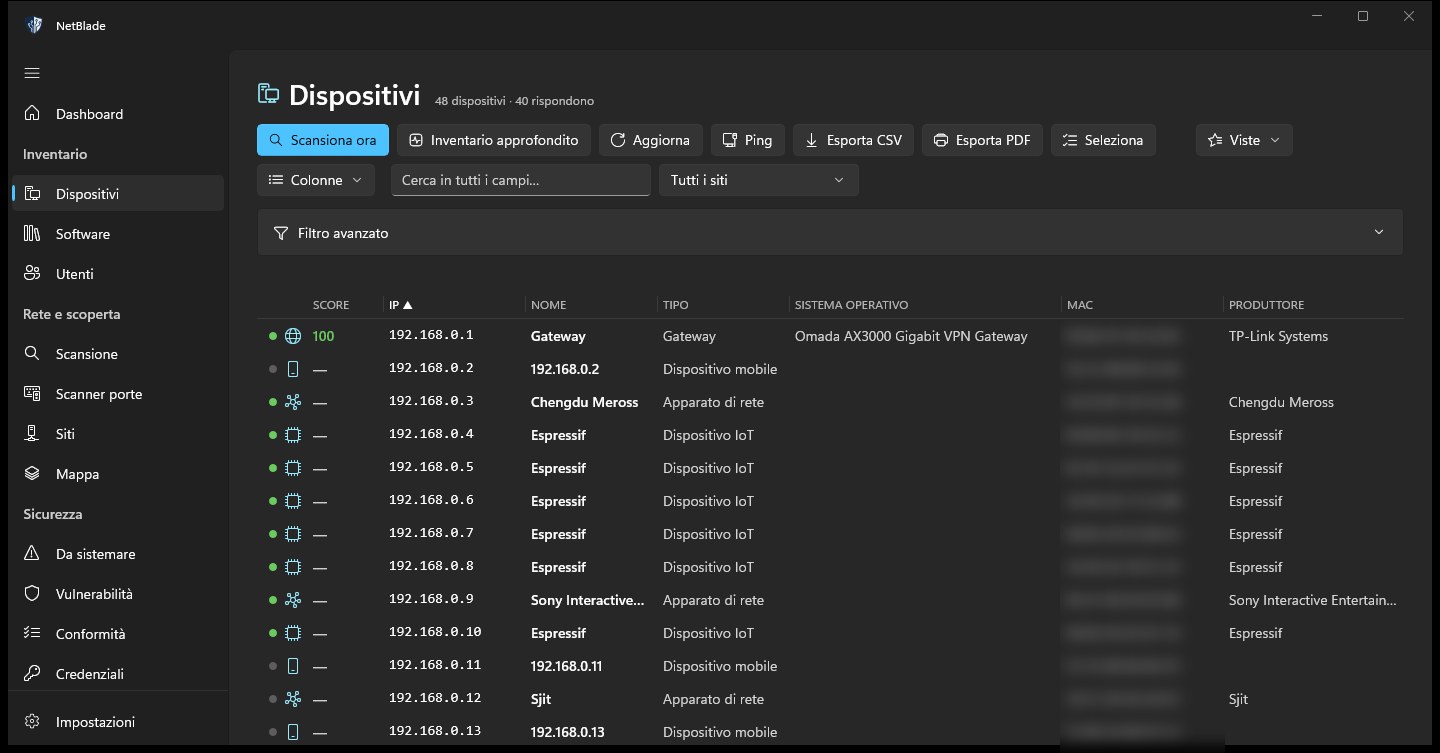
Task: Open the Viste dropdown
Action: [1244, 140]
